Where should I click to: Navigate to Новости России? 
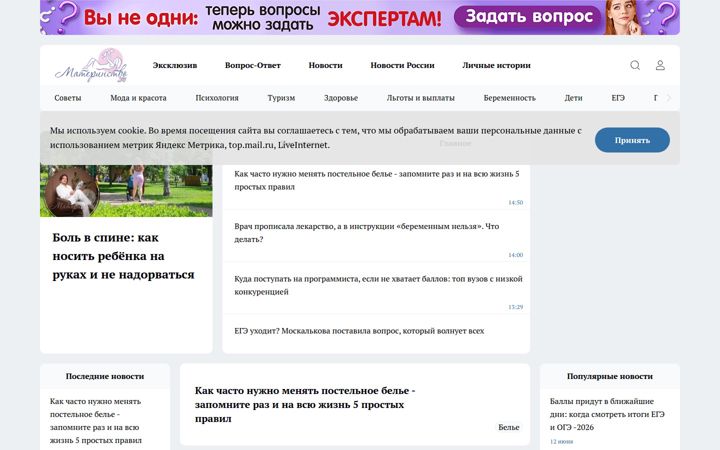[x=402, y=65]
